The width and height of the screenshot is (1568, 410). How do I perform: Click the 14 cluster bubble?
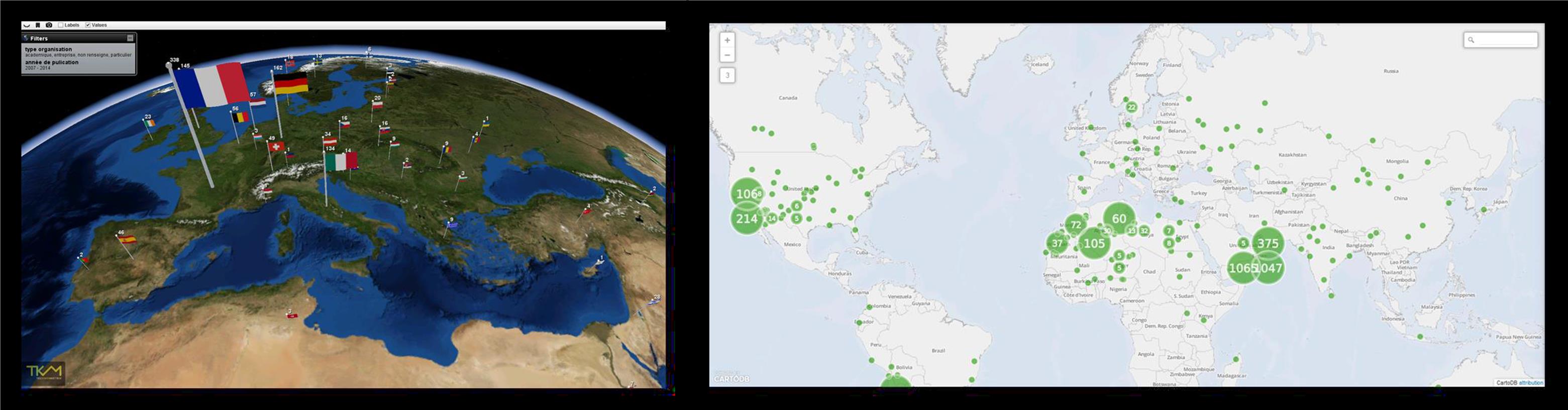click(x=772, y=218)
